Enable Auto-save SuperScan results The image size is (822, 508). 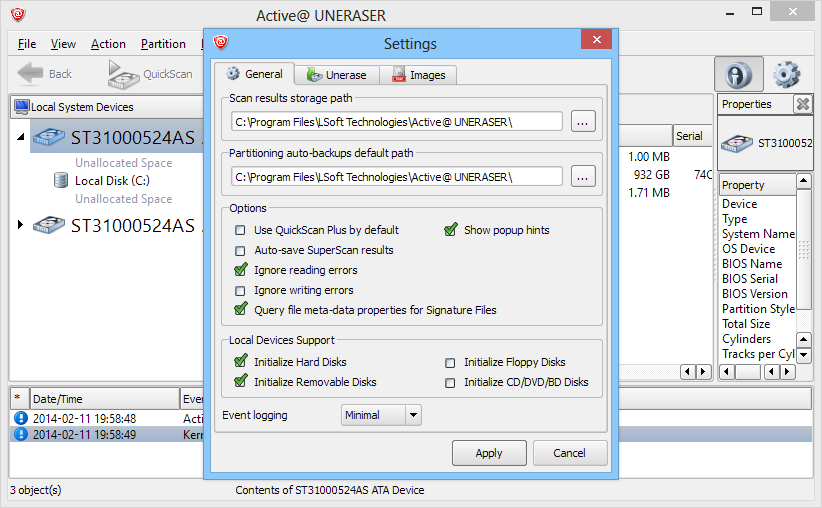point(240,251)
